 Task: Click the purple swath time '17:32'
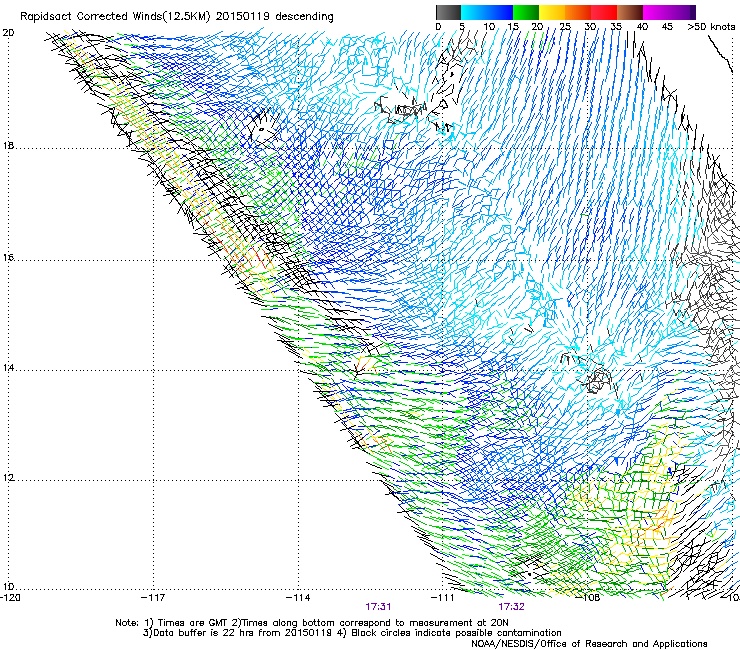click(x=512, y=607)
